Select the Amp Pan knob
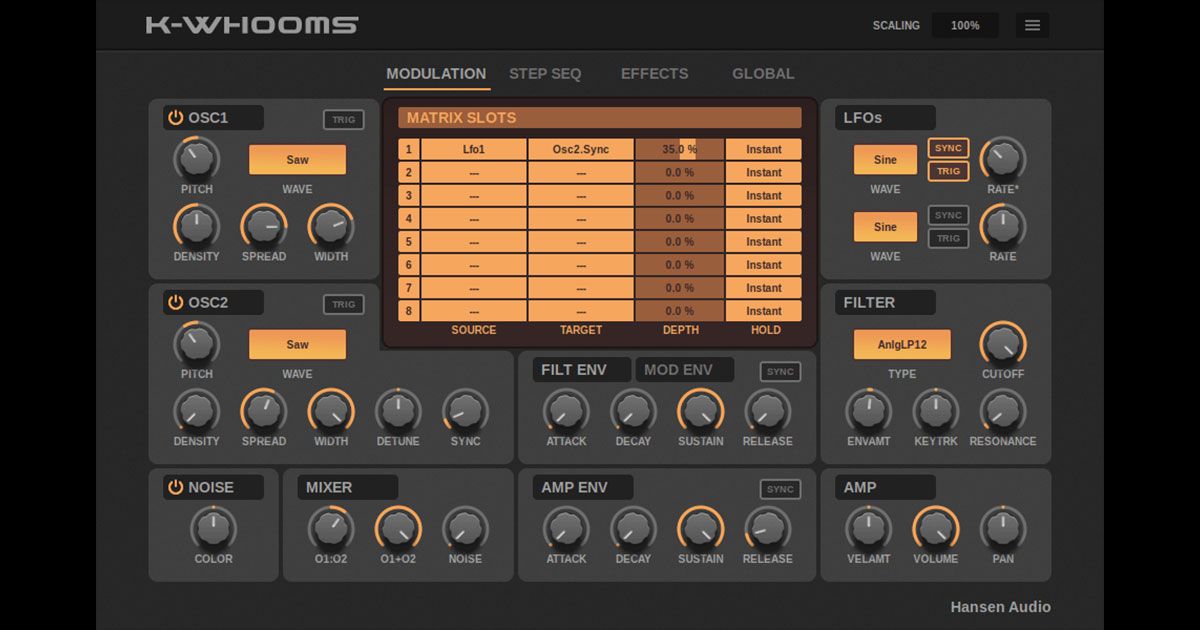Image resolution: width=1200 pixels, height=630 pixels. [1003, 530]
